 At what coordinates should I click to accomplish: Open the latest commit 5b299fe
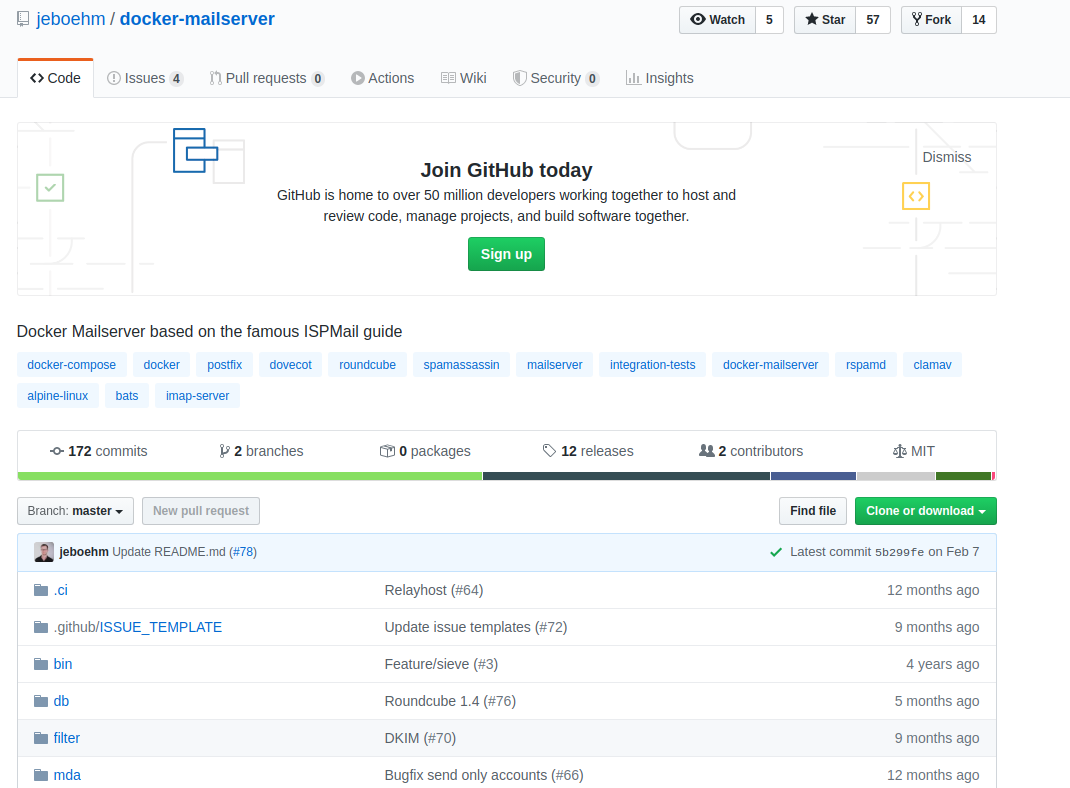[899, 553]
